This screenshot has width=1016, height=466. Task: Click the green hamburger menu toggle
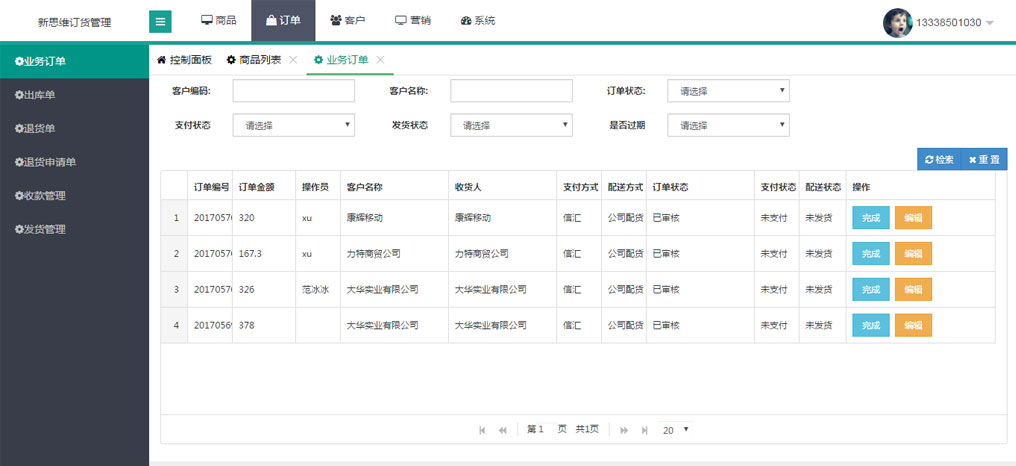tap(160, 21)
